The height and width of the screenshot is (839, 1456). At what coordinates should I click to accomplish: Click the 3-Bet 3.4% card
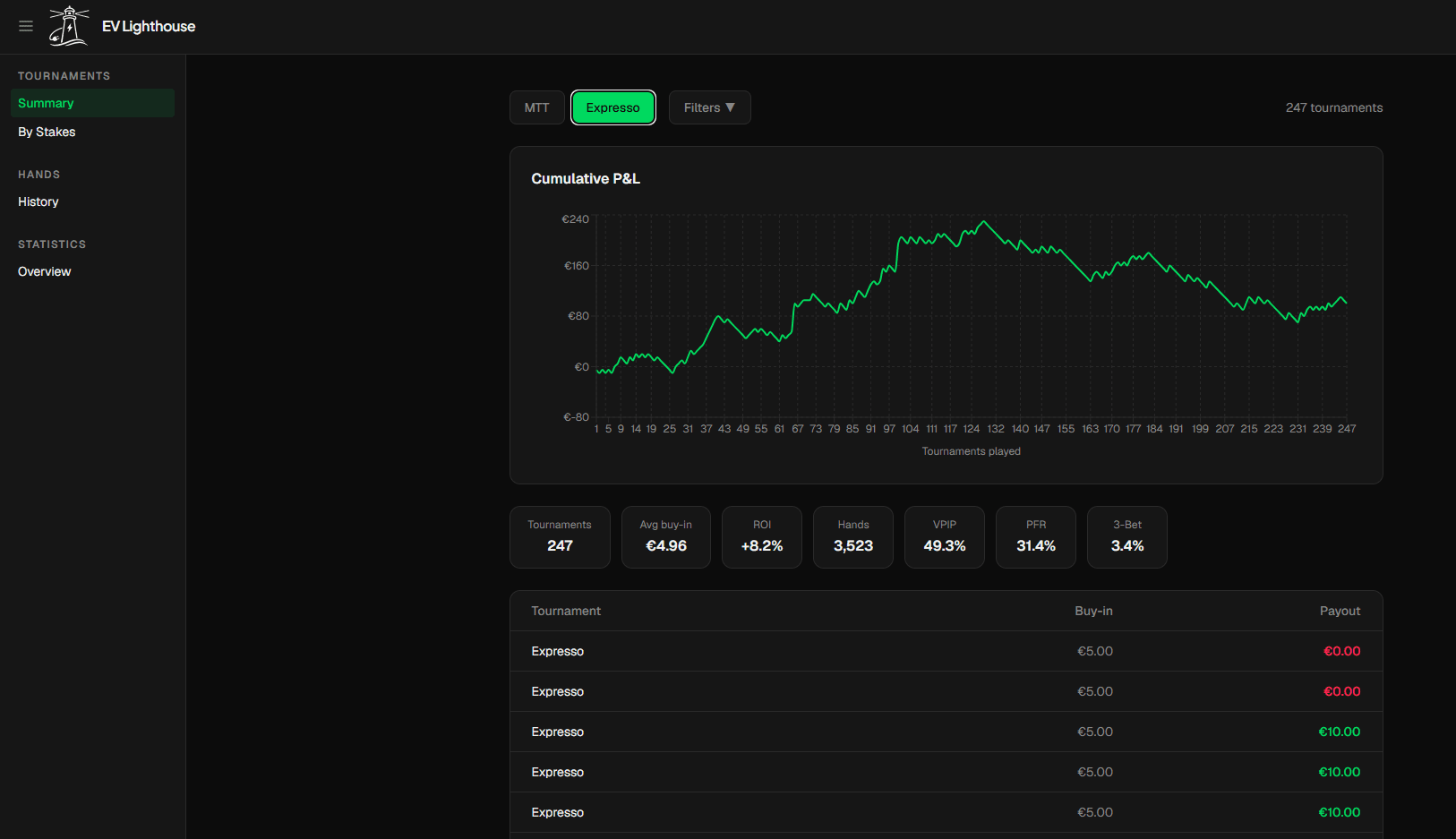pos(1127,537)
